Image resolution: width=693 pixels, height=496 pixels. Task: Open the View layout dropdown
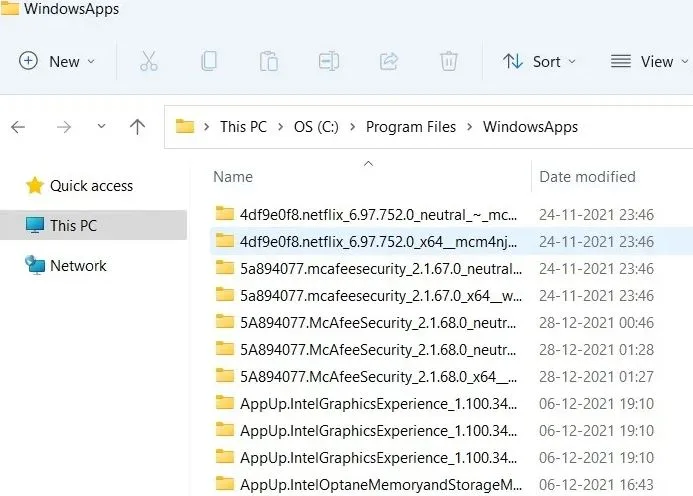click(649, 61)
